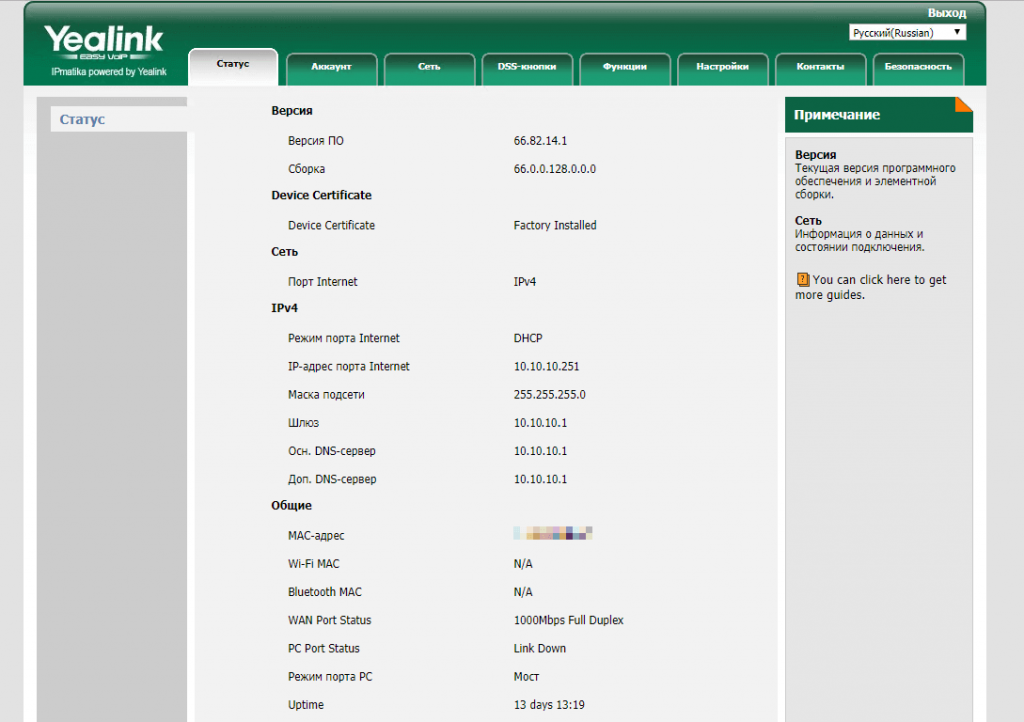
Task: Select Статус in the left sidebar
Action: 119,119
